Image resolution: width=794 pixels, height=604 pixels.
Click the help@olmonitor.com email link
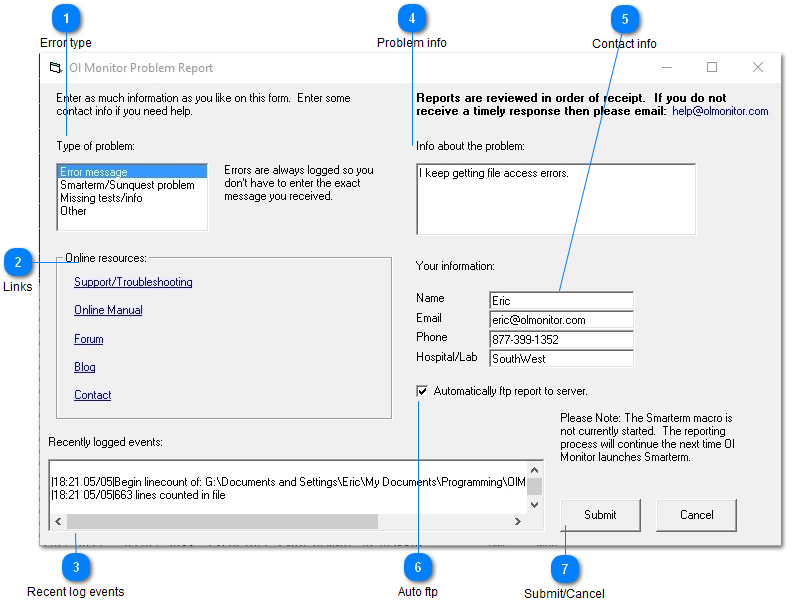tap(720, 111)
